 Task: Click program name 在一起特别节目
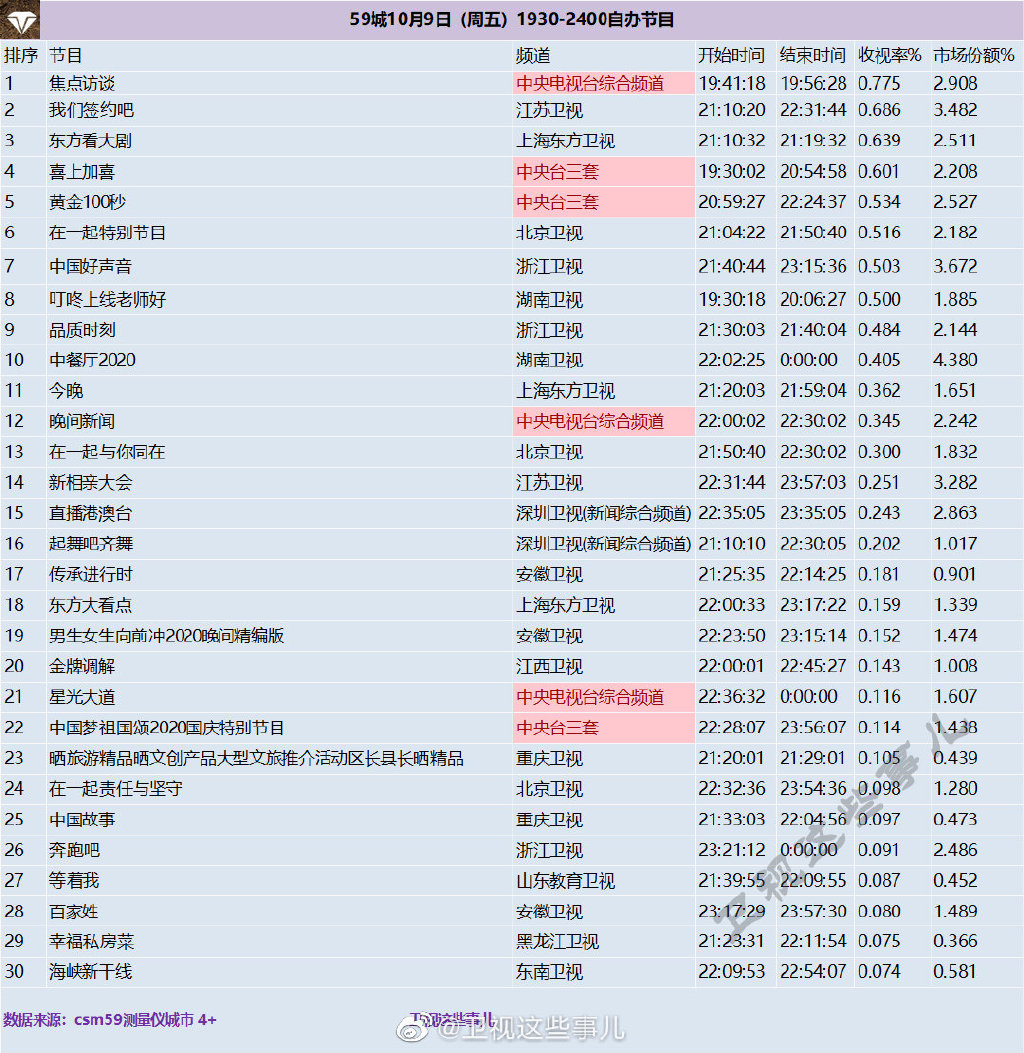click(107, 233)
